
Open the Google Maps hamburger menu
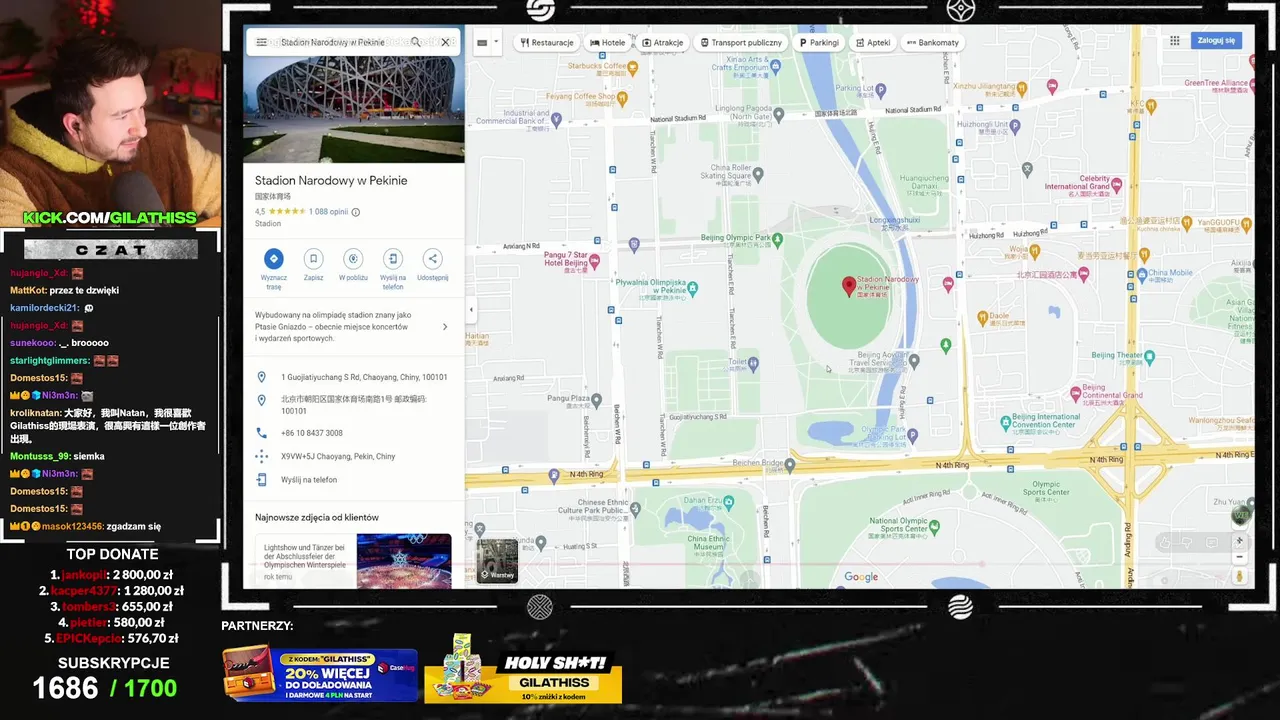tap(261, 43)
